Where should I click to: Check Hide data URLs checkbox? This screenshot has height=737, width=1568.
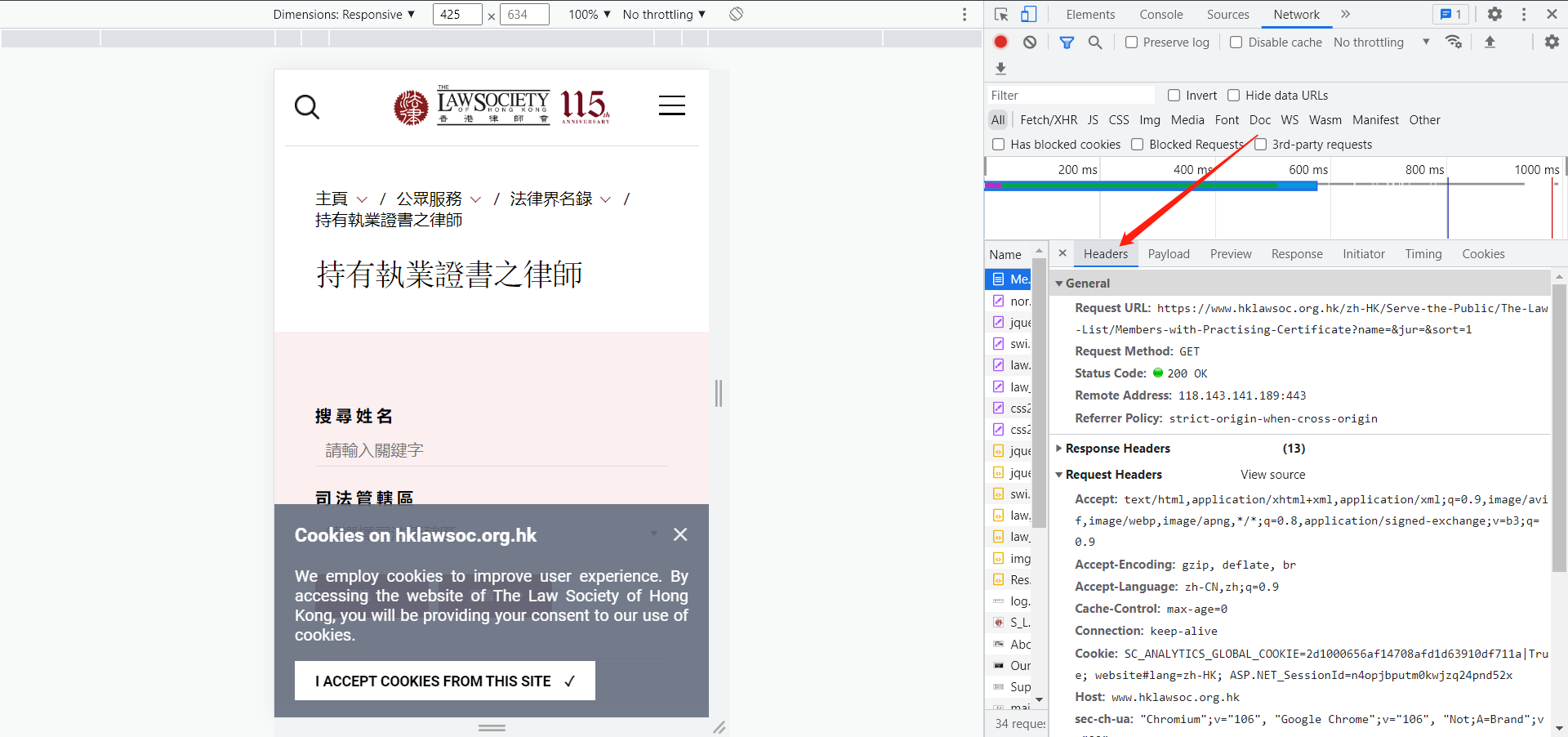point(1234,96)
